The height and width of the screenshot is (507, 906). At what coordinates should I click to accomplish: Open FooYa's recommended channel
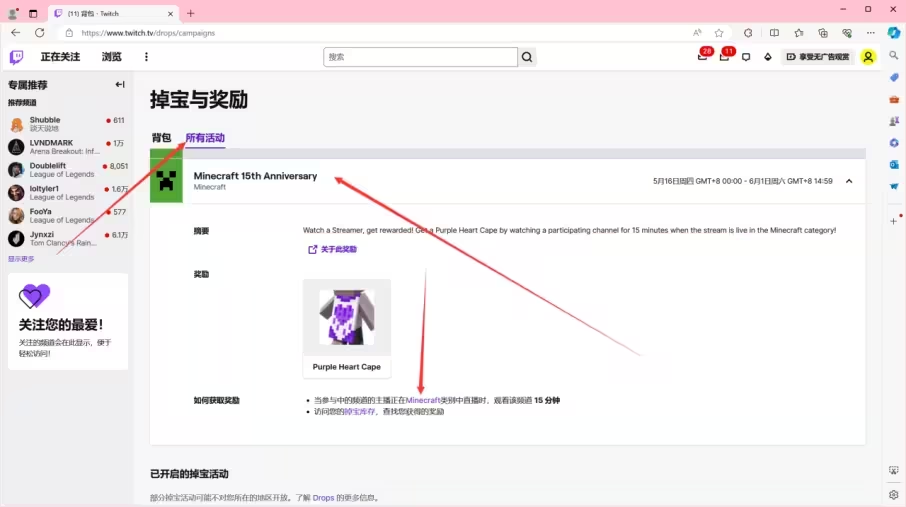68,216
